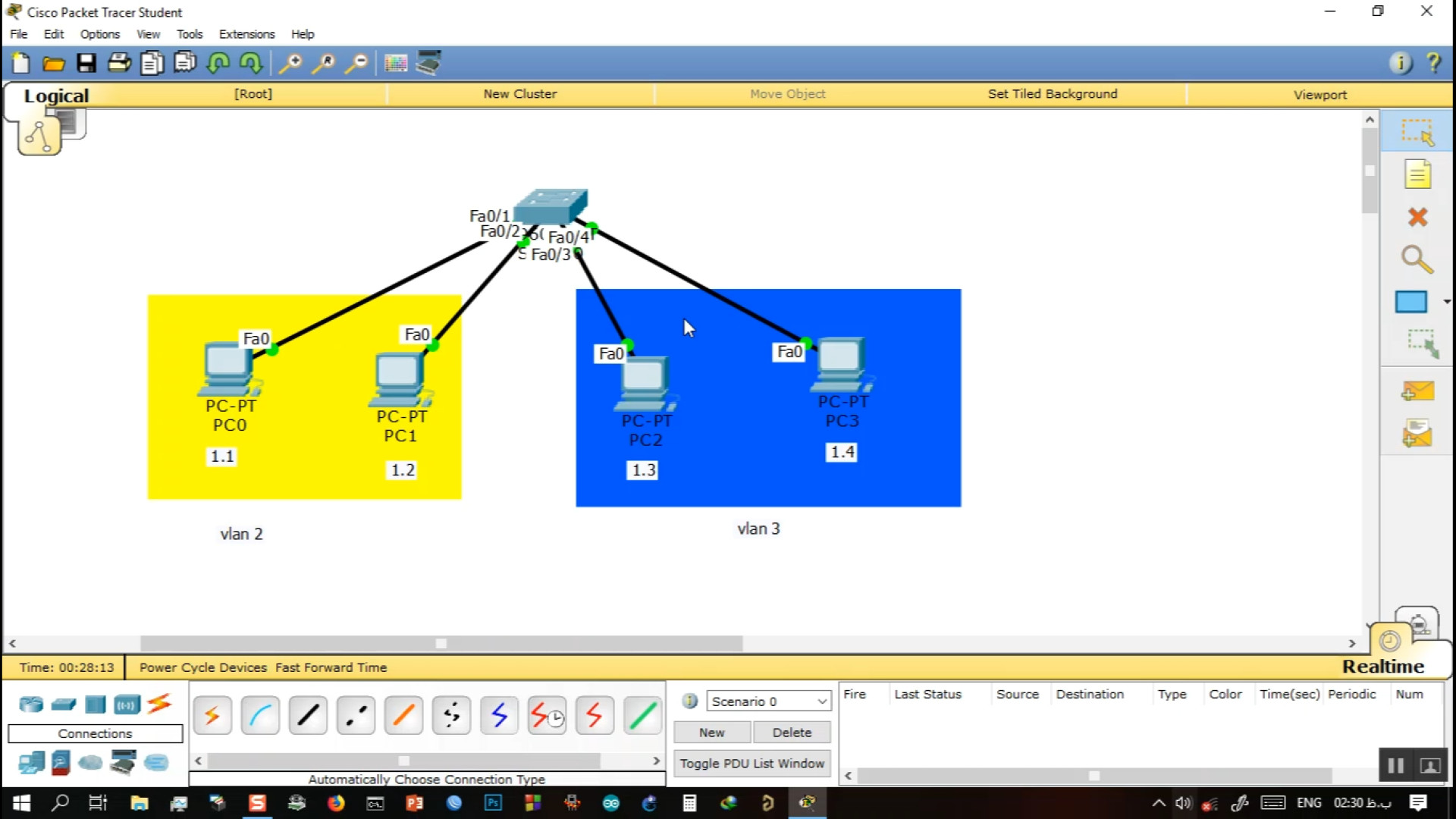Click the New file icon
Image resolution: width=1456 pixels, height=819 pixels.
click(20, 64)
